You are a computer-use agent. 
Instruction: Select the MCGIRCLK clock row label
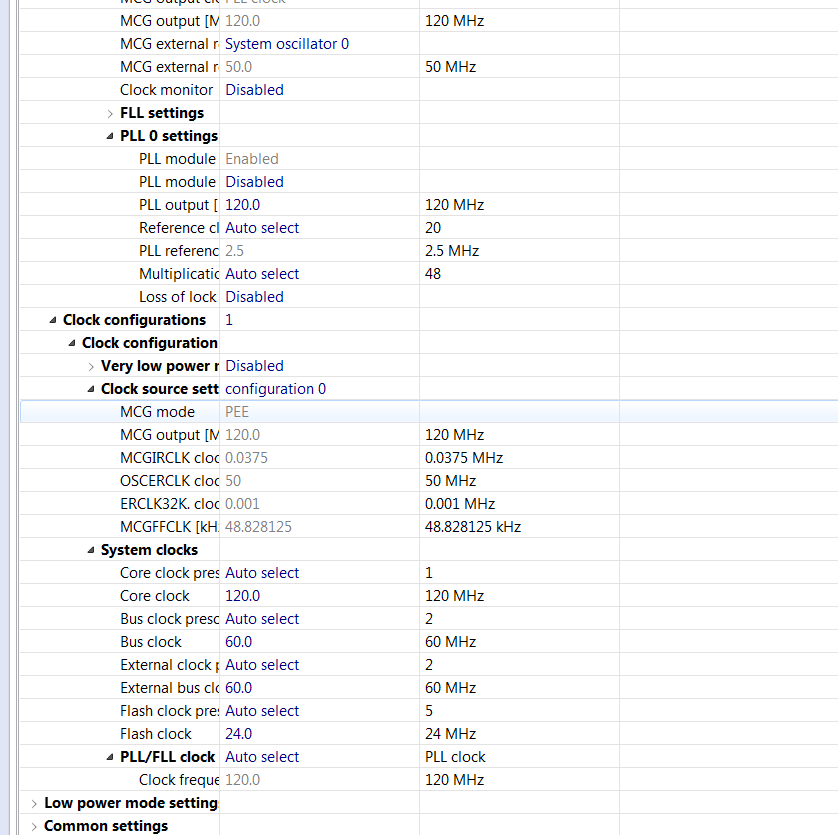(169, 458)
